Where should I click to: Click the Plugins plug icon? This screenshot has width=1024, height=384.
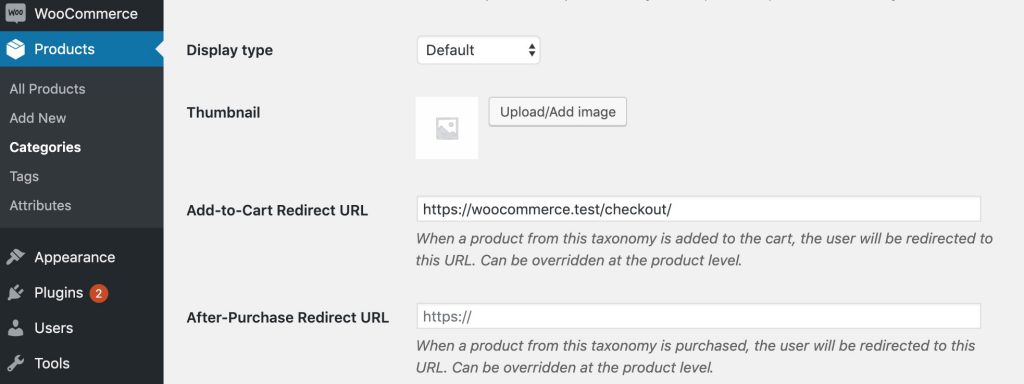click(15, 293)
